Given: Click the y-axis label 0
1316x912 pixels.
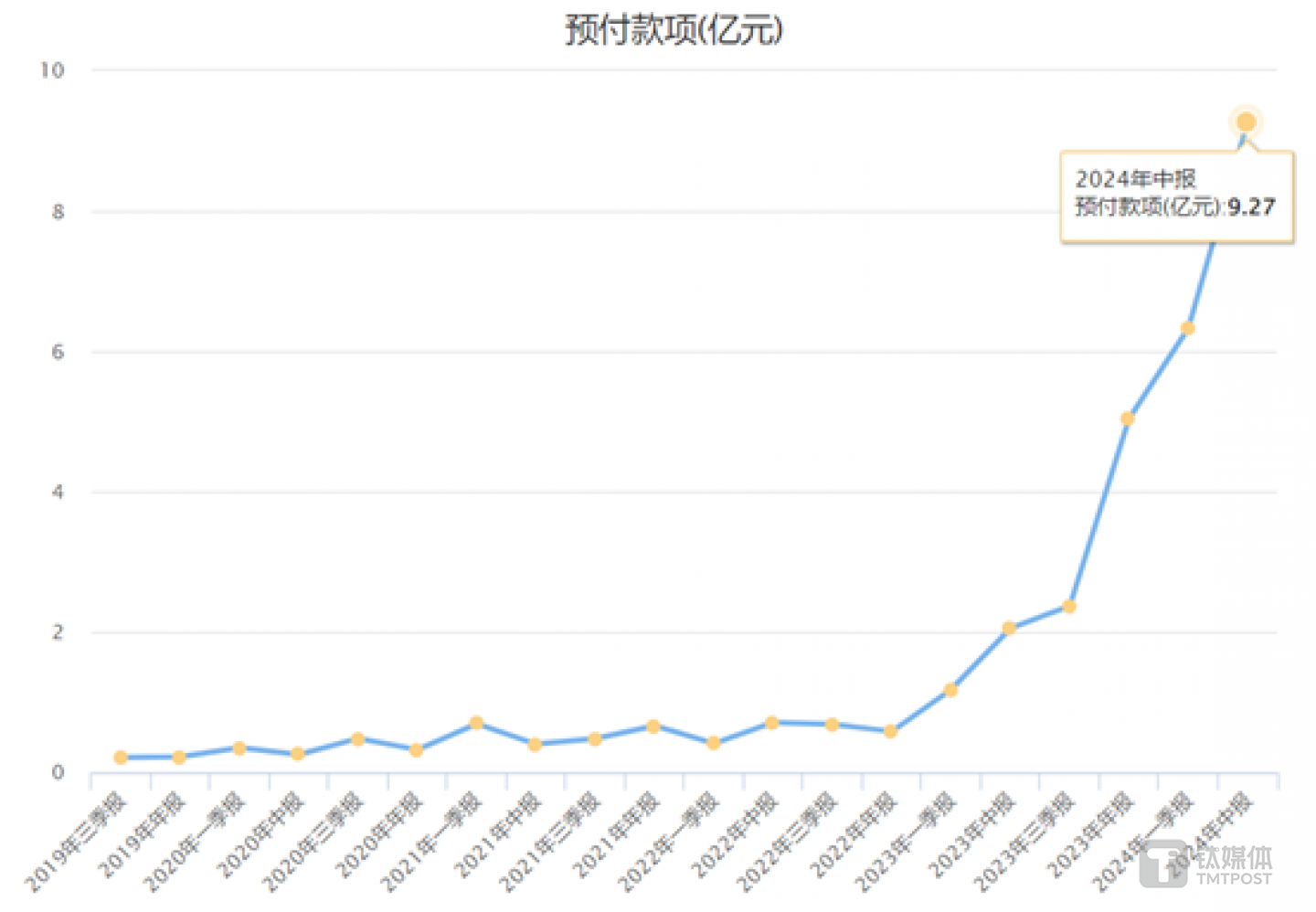Looking at the screenshot, I should [58, 773].
